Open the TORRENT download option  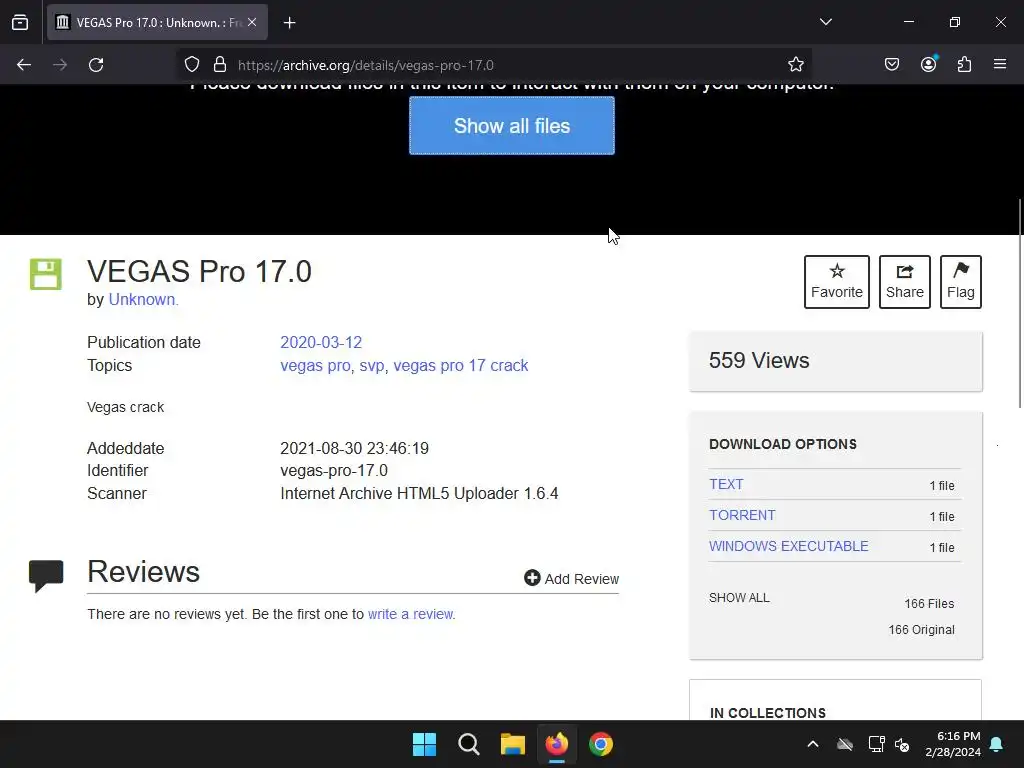(x=743, y=515)
